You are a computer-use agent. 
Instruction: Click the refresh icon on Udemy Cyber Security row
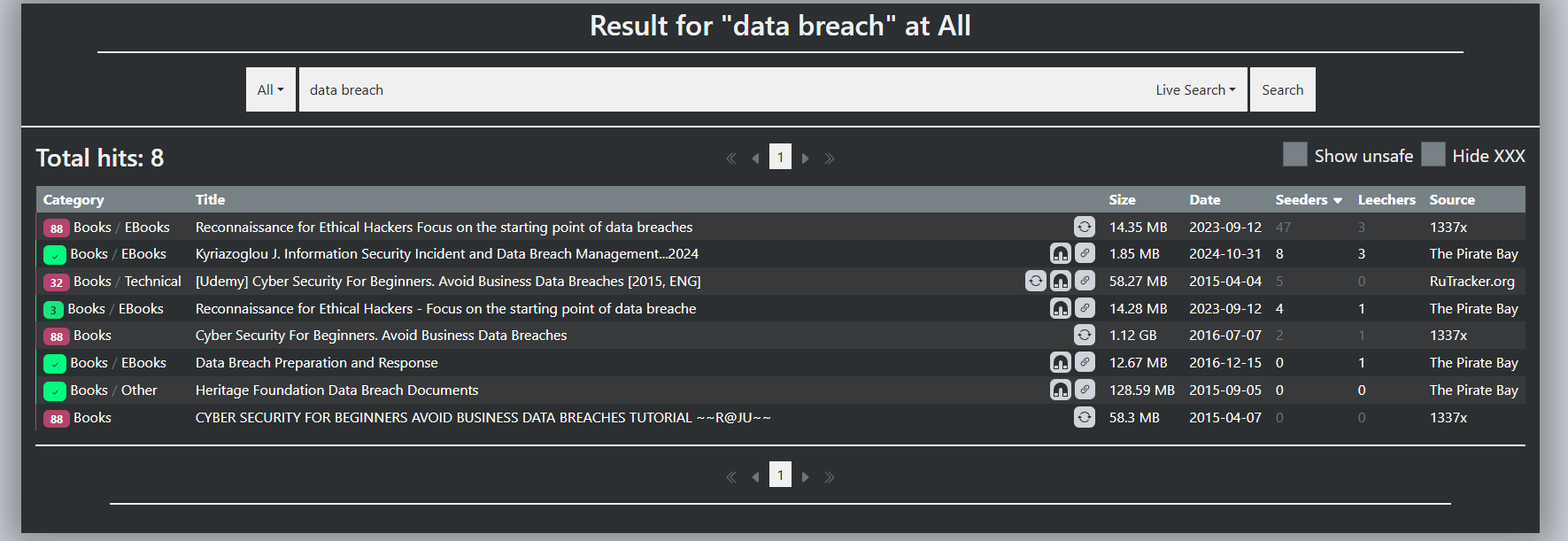[1035, 281]
